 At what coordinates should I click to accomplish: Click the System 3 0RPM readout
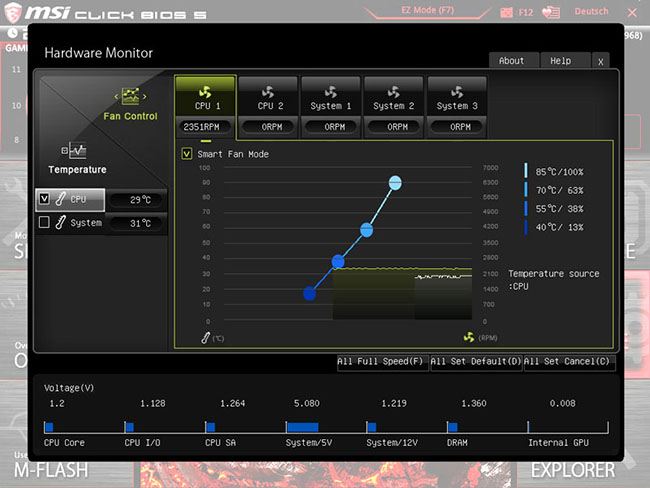pyautogui.click(x=457, y=127)
